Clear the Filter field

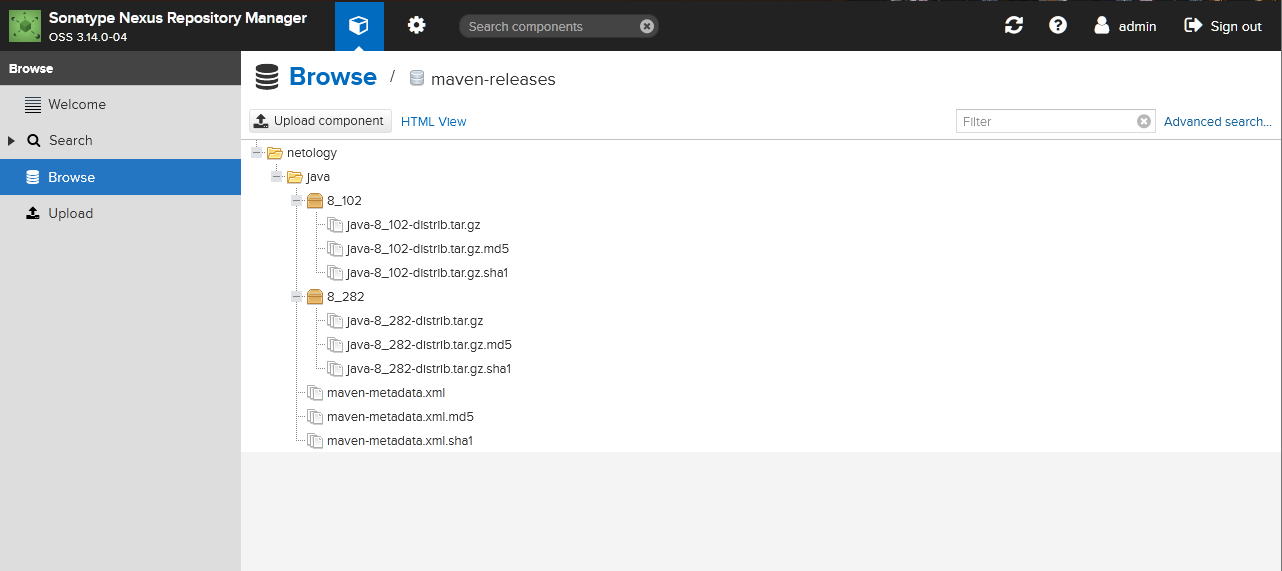(1144, 121)
